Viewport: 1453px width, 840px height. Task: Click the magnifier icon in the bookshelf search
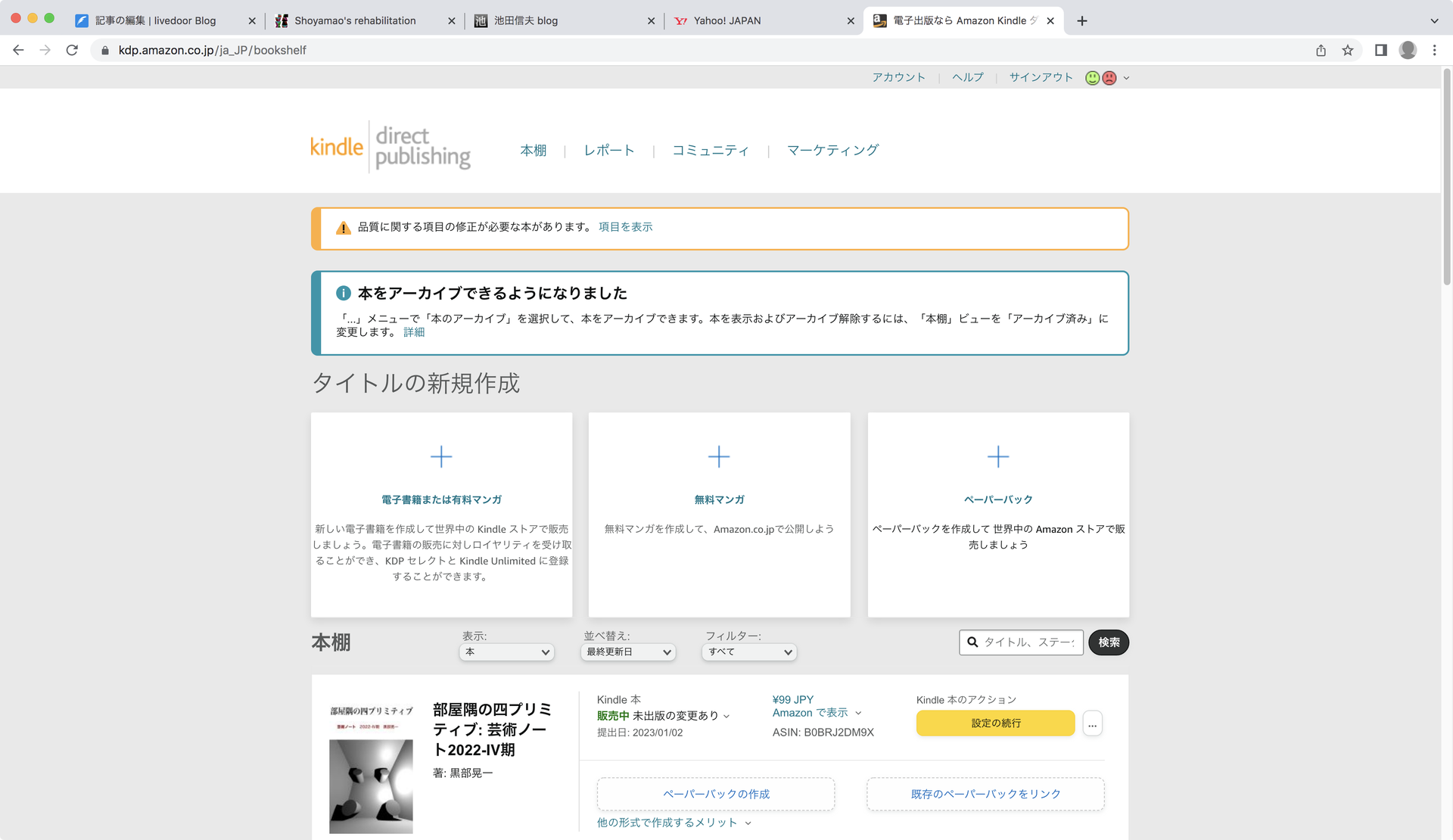pyautogui.click(x=972, y=642)
